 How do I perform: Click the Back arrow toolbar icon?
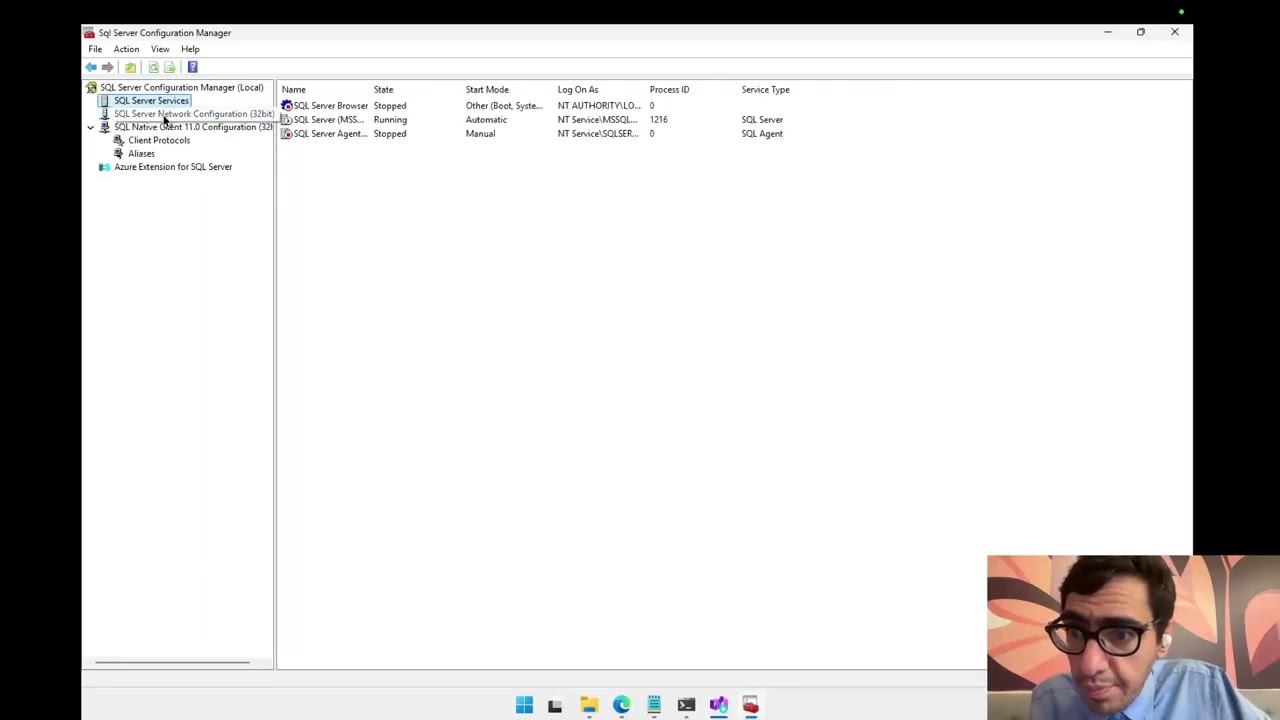pyautogui.click(x=91, y=67)
